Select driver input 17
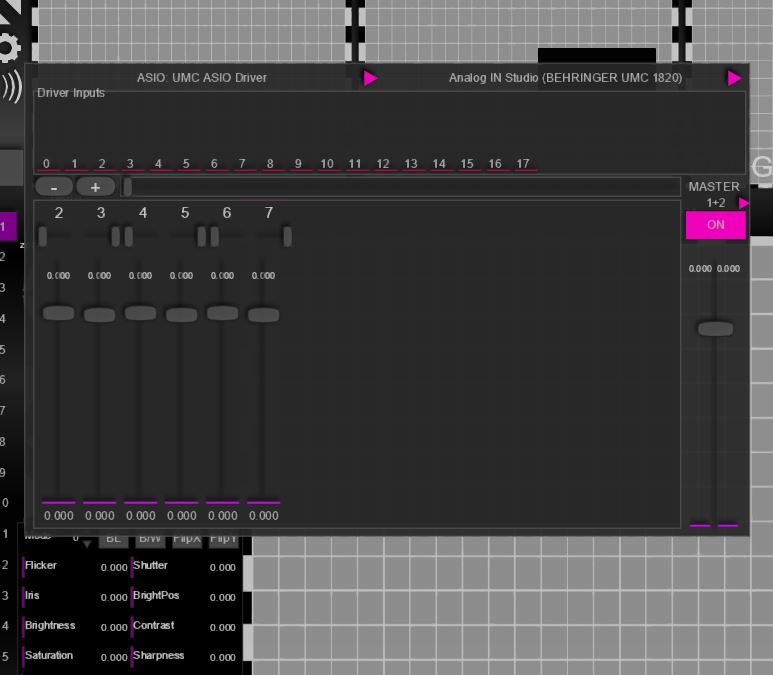 pyautogui.click(x=523, y=164)
